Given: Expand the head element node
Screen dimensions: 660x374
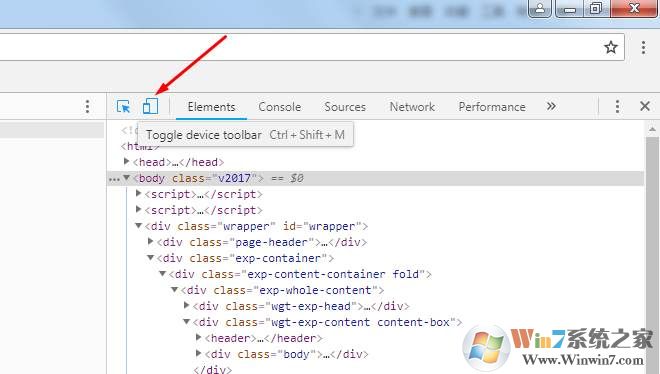Looking at the screenshot, I should [126, 161].
